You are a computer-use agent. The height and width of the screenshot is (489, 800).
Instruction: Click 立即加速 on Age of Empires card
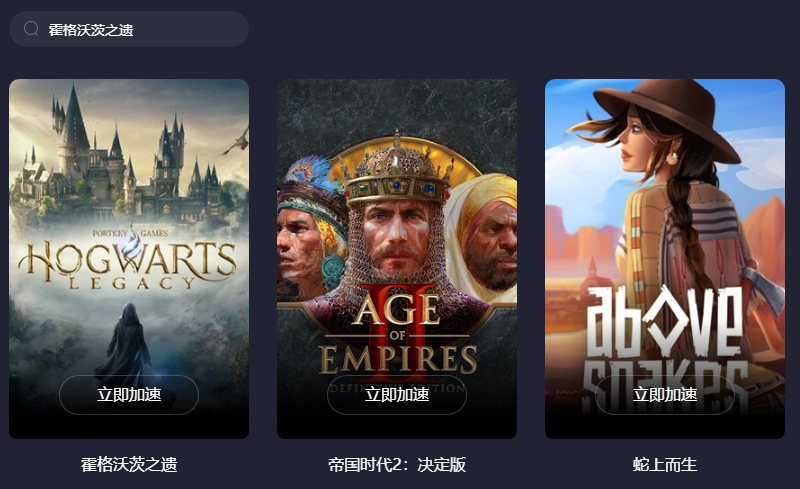pyautogui.click(x=397, y=395)
